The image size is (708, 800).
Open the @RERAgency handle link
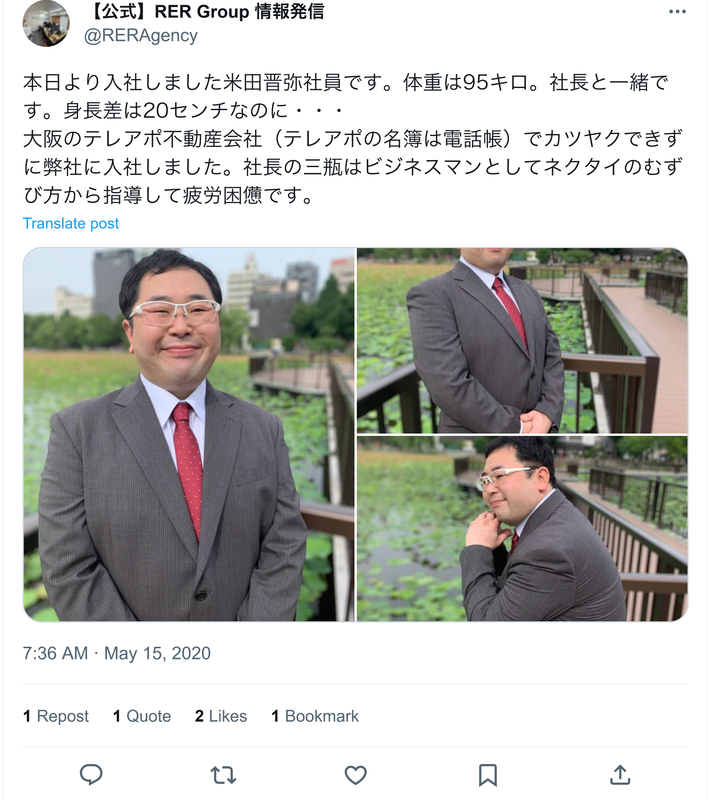pos(141,35)
